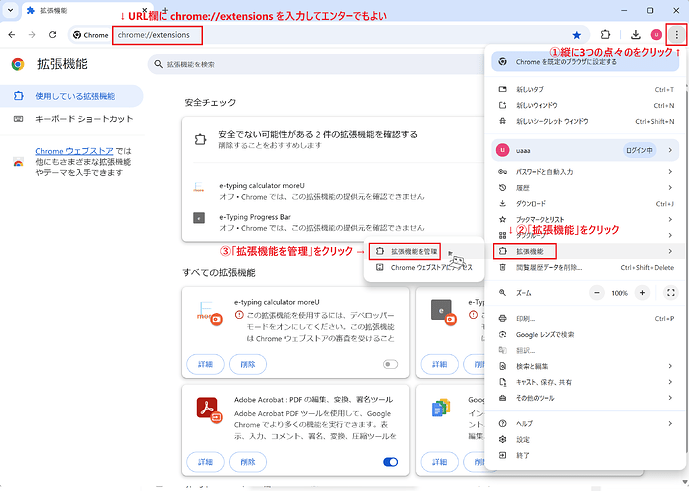689x491 pixels.
Task: Open 設定 from Chrome menu
Action: tap(585, 440)
